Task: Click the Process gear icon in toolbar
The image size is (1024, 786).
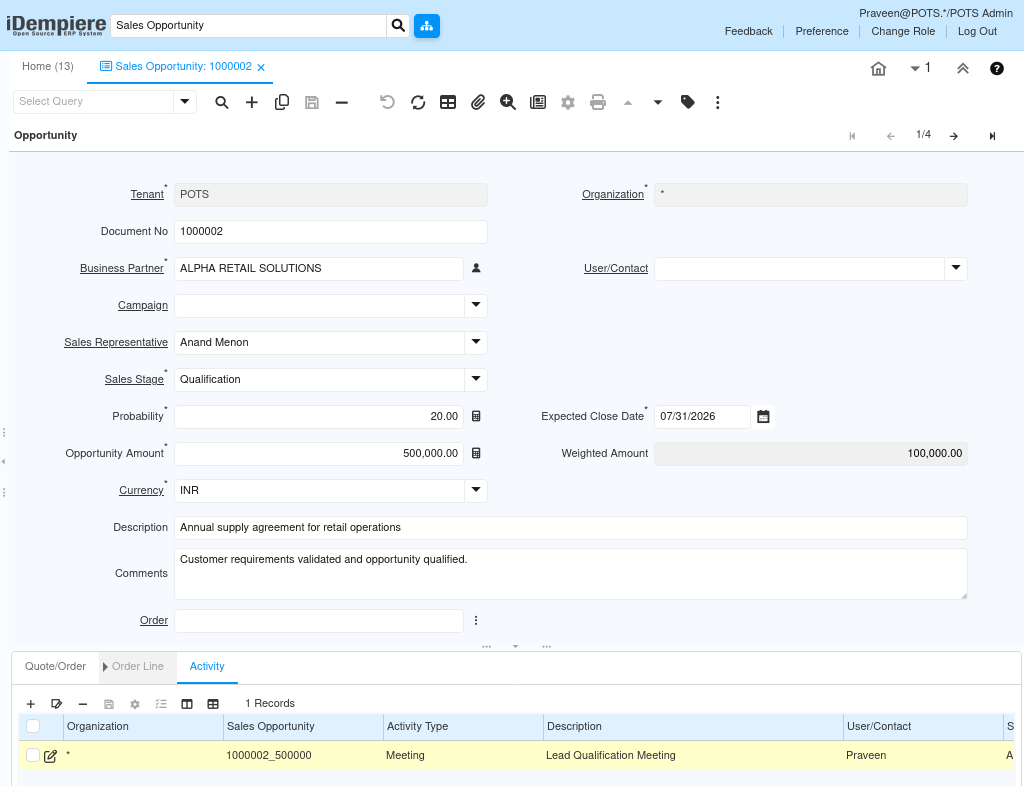Action: [x=568, y=102]
